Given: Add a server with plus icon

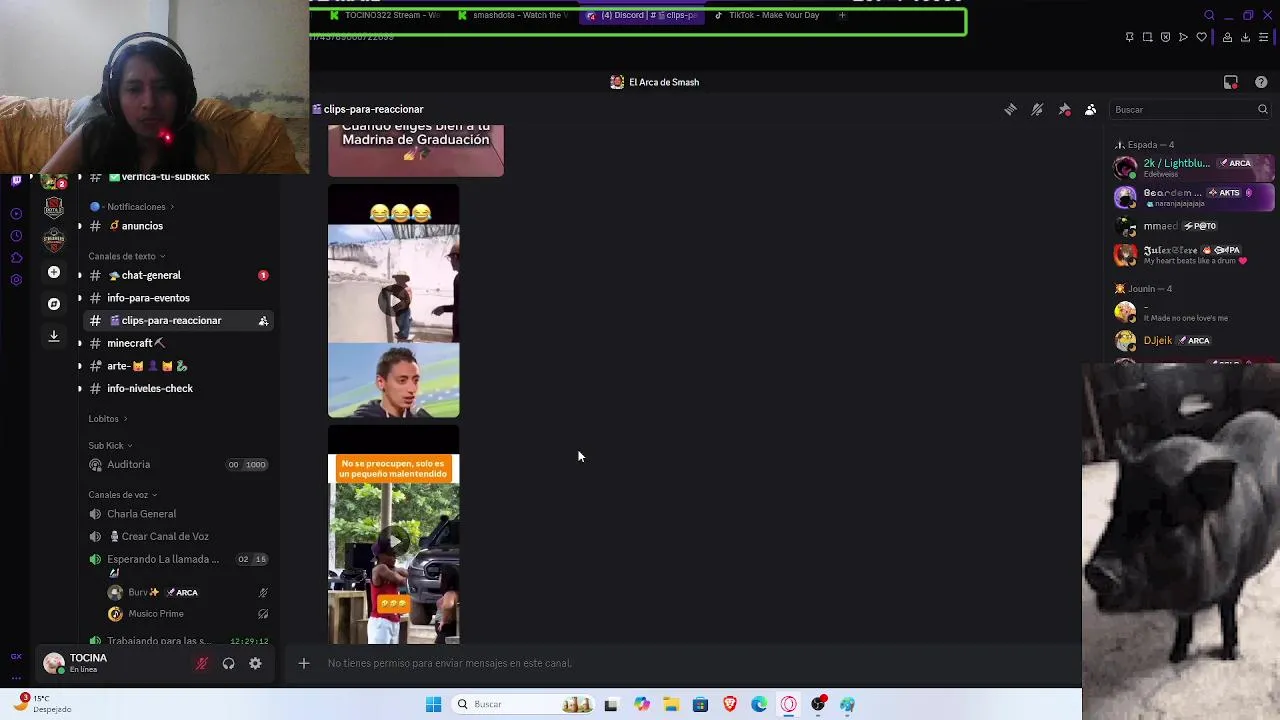Looking at the screenshot, I should tap(54, 272).
